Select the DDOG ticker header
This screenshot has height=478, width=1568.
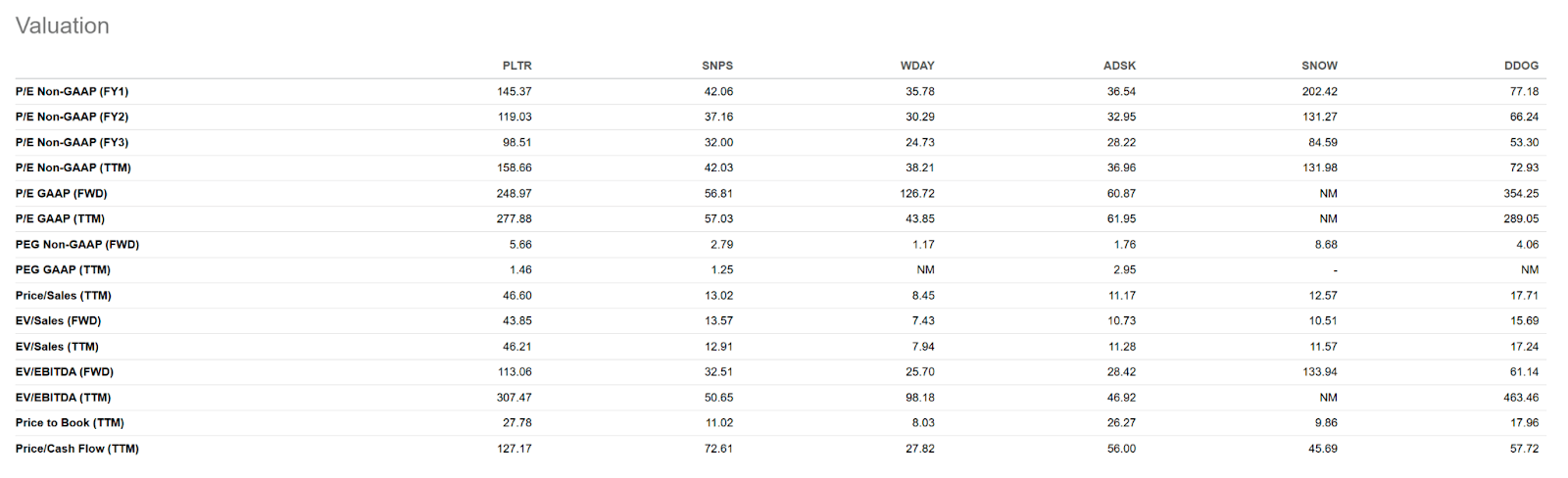(x=1521, y=66)
